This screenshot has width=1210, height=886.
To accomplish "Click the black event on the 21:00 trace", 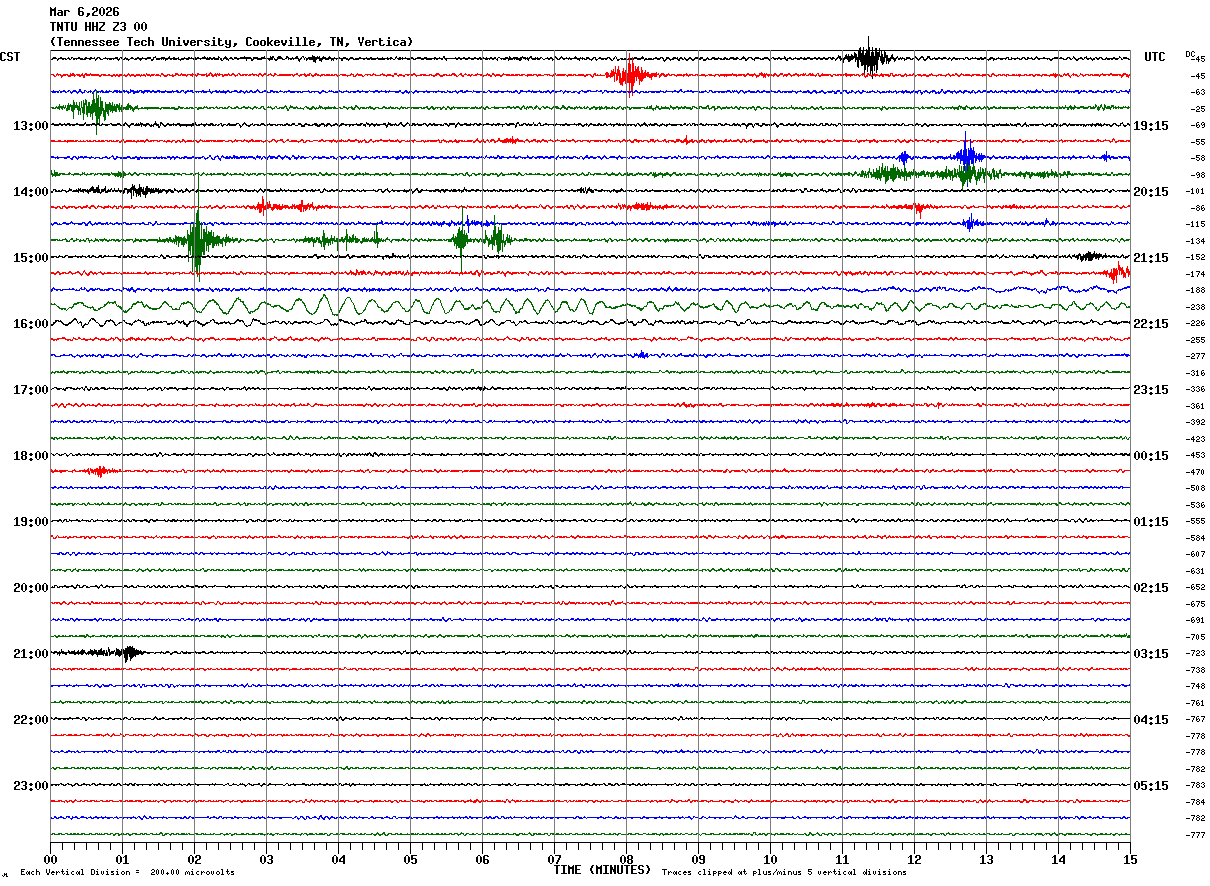I will point(125,653).
